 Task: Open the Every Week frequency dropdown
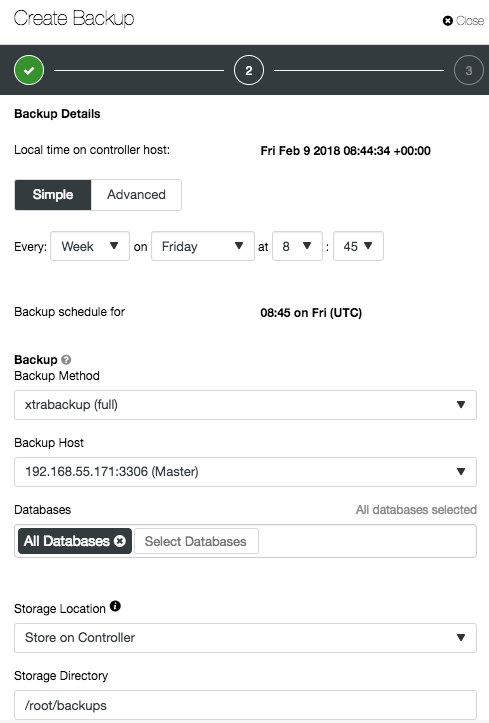[90, 246]
